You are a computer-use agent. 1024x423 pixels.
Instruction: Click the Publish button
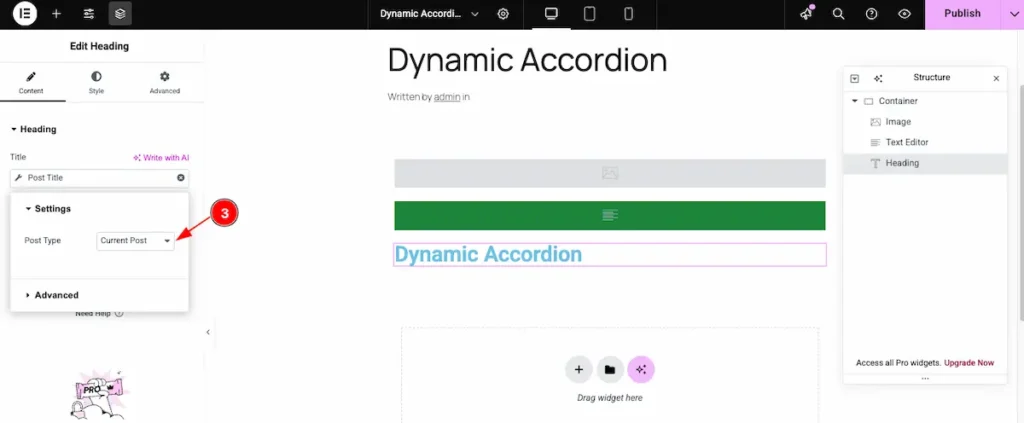click(x=962, y=14)
